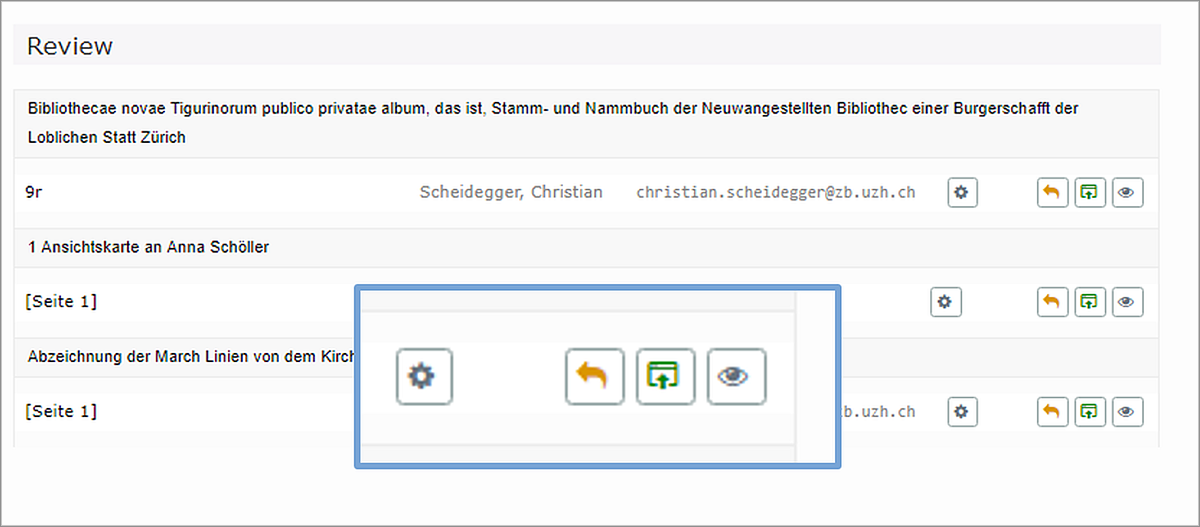1200x527 pixels.
Task: Click orange reject arrow in Abzeichnung row
Action: [1053, 411]
